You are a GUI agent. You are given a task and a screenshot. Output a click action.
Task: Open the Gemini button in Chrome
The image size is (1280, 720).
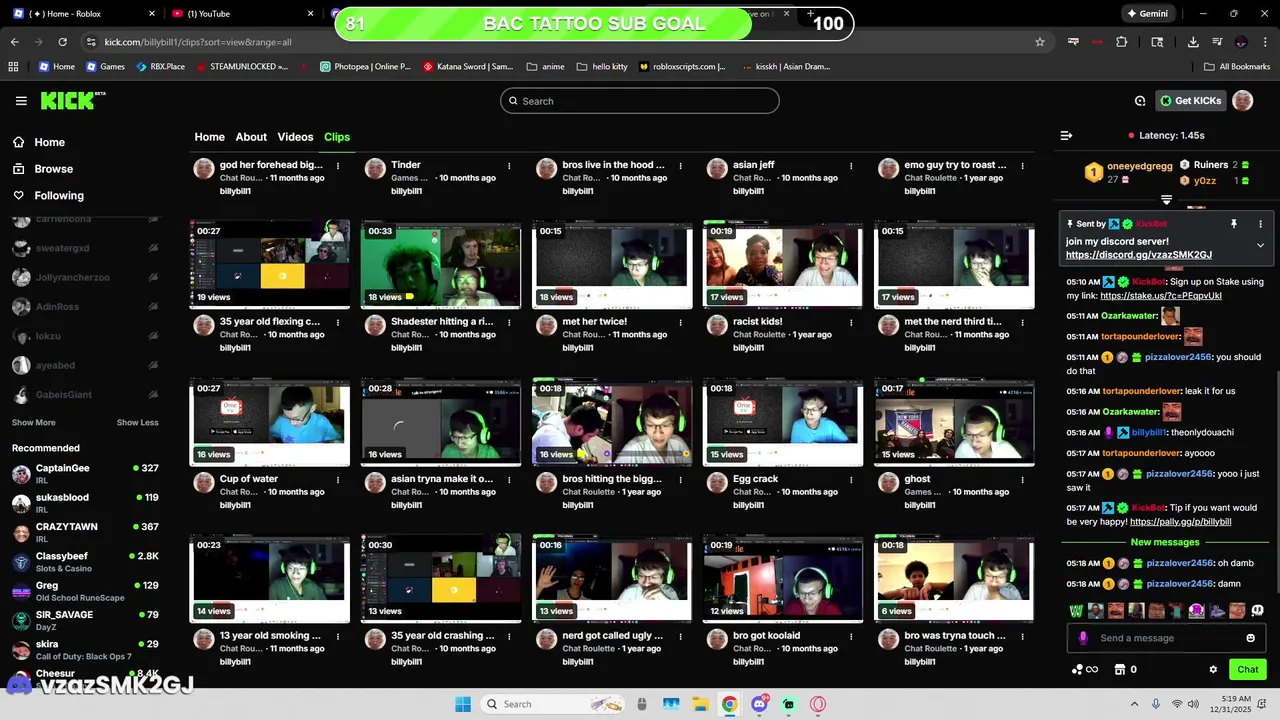click(1147, 14)
